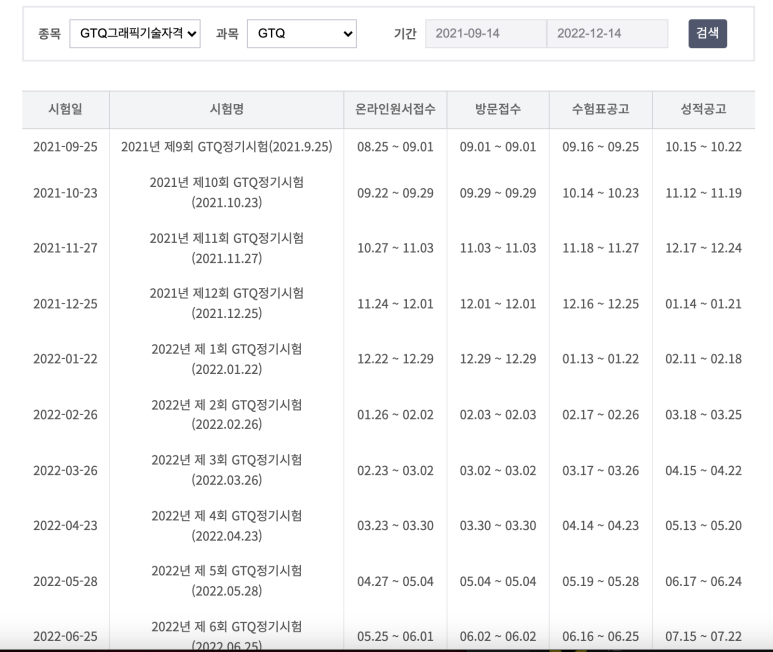The width and height of the screenshot is (773, 652).
Task: Select exam date cell 2022-04-23
Action: click(x=65, y=526)
